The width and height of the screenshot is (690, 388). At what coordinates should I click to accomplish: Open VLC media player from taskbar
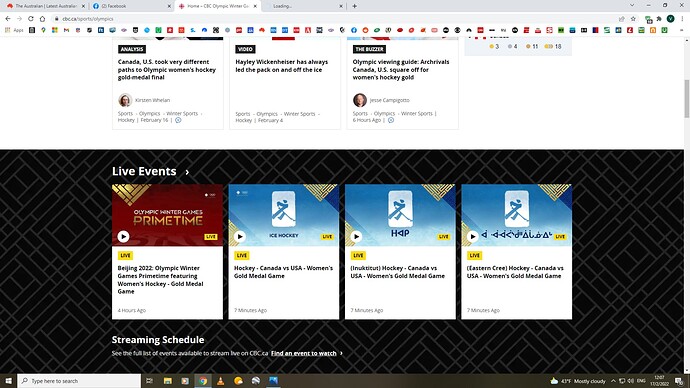coord(220,381)
